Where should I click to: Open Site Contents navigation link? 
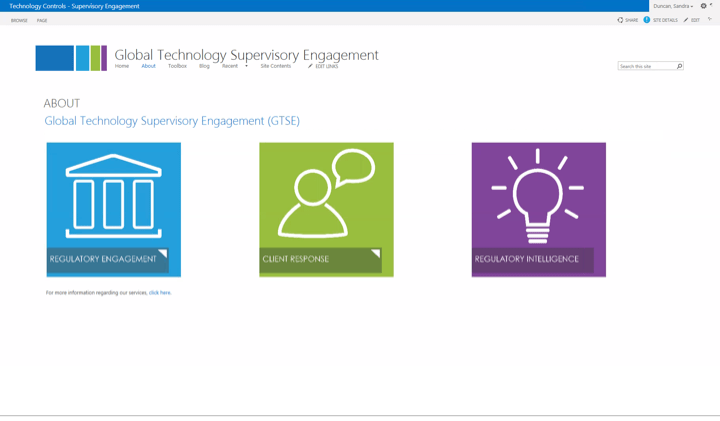(275, 66)
